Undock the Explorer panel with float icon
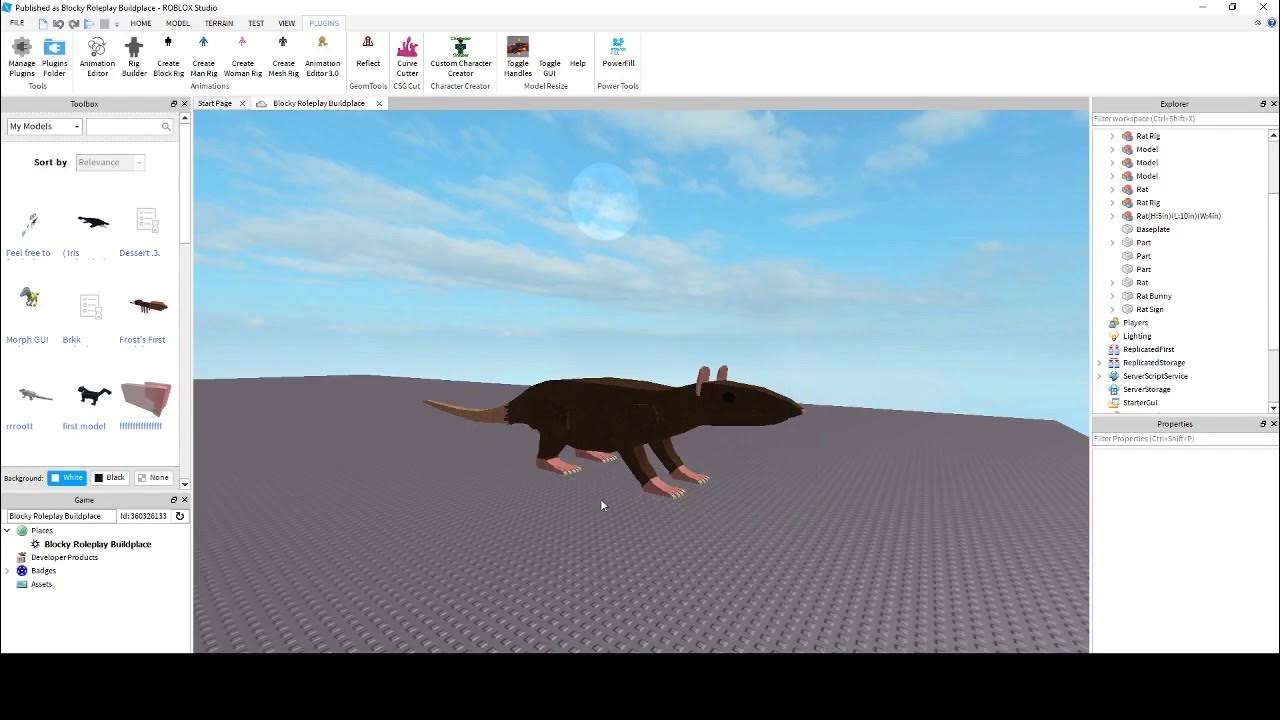Screen dimensions: 1280x720 point(1263,104)
